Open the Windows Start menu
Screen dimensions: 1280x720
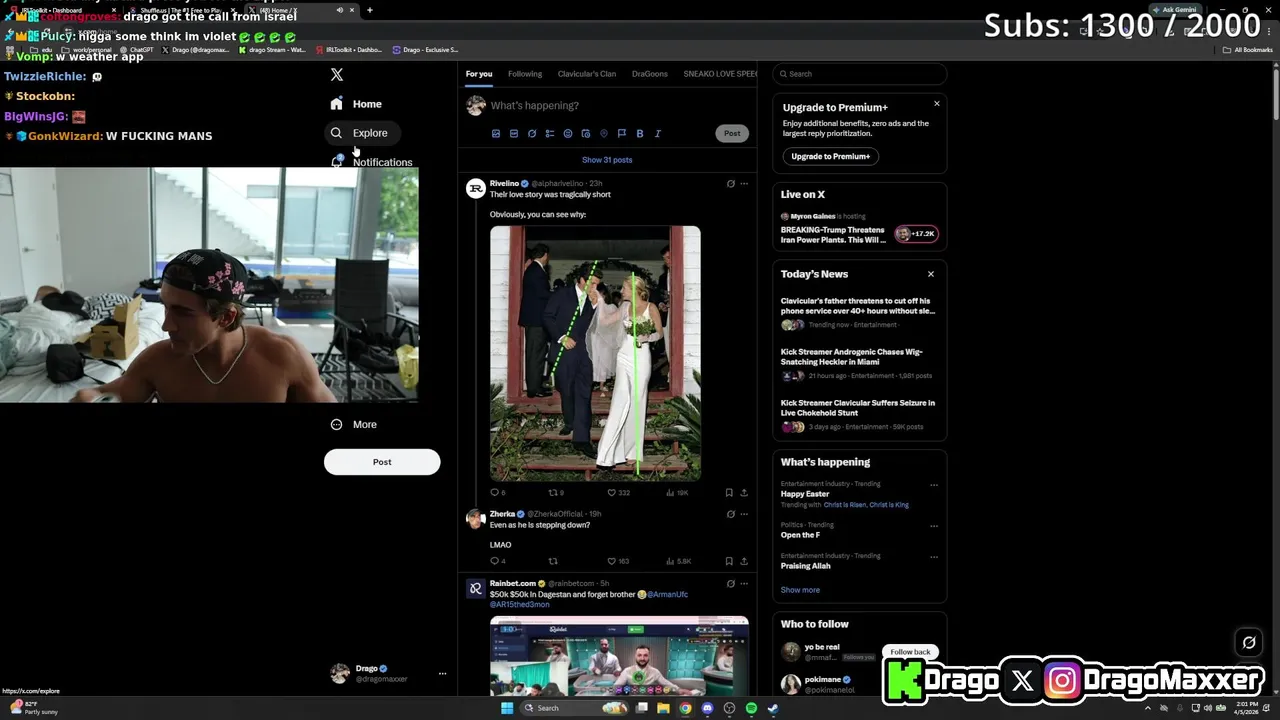click(x=507, y=708)
